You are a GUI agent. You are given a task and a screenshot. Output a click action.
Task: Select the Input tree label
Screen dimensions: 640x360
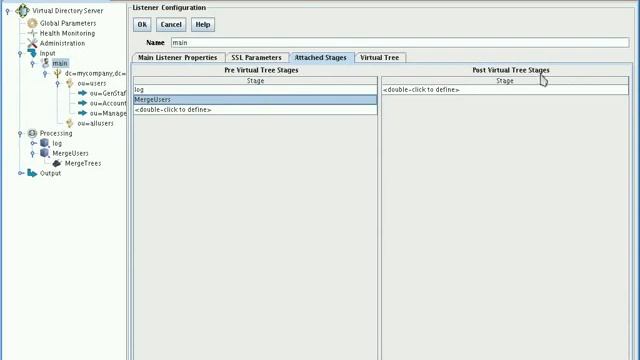click(x=47, y=53)
